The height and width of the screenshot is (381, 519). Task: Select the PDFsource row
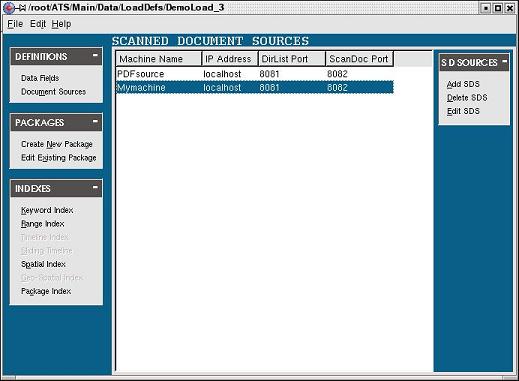pos(255,74)
